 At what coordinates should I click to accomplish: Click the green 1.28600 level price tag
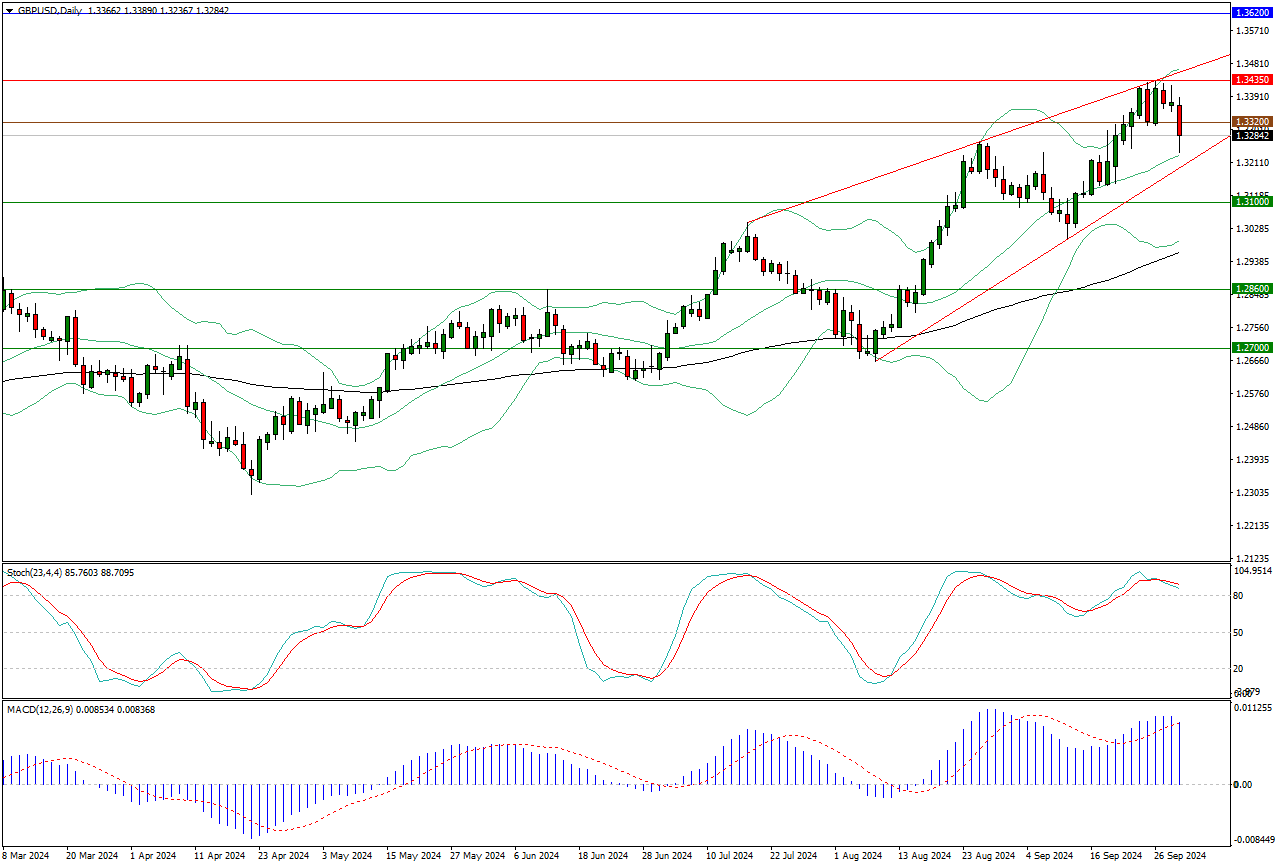1252,290
